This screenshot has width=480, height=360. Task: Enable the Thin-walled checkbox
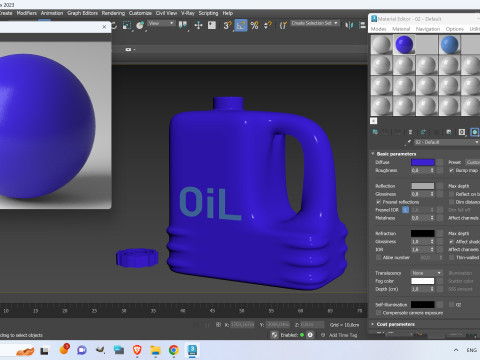[451, 257]
